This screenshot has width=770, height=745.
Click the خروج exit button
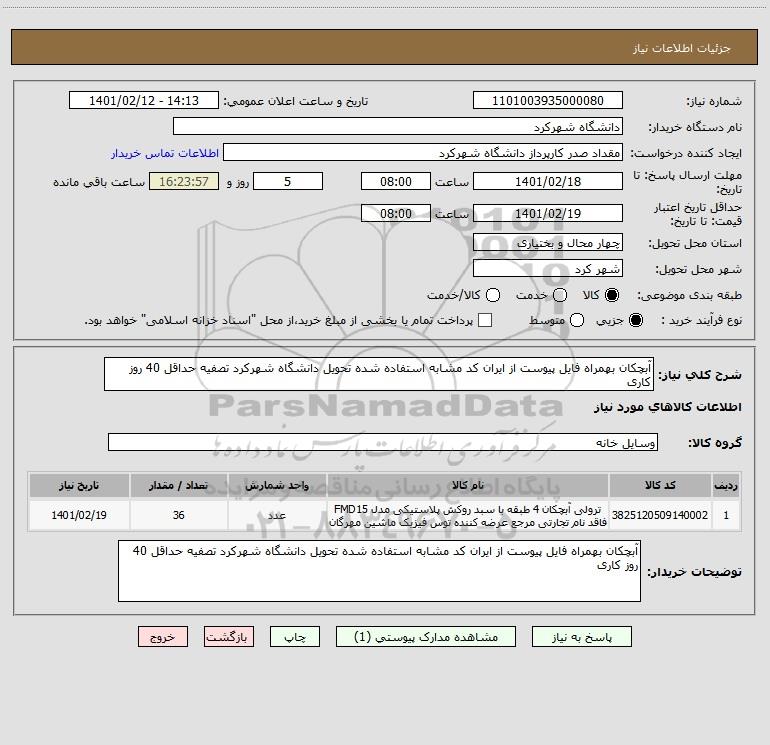tap(163, 637)
